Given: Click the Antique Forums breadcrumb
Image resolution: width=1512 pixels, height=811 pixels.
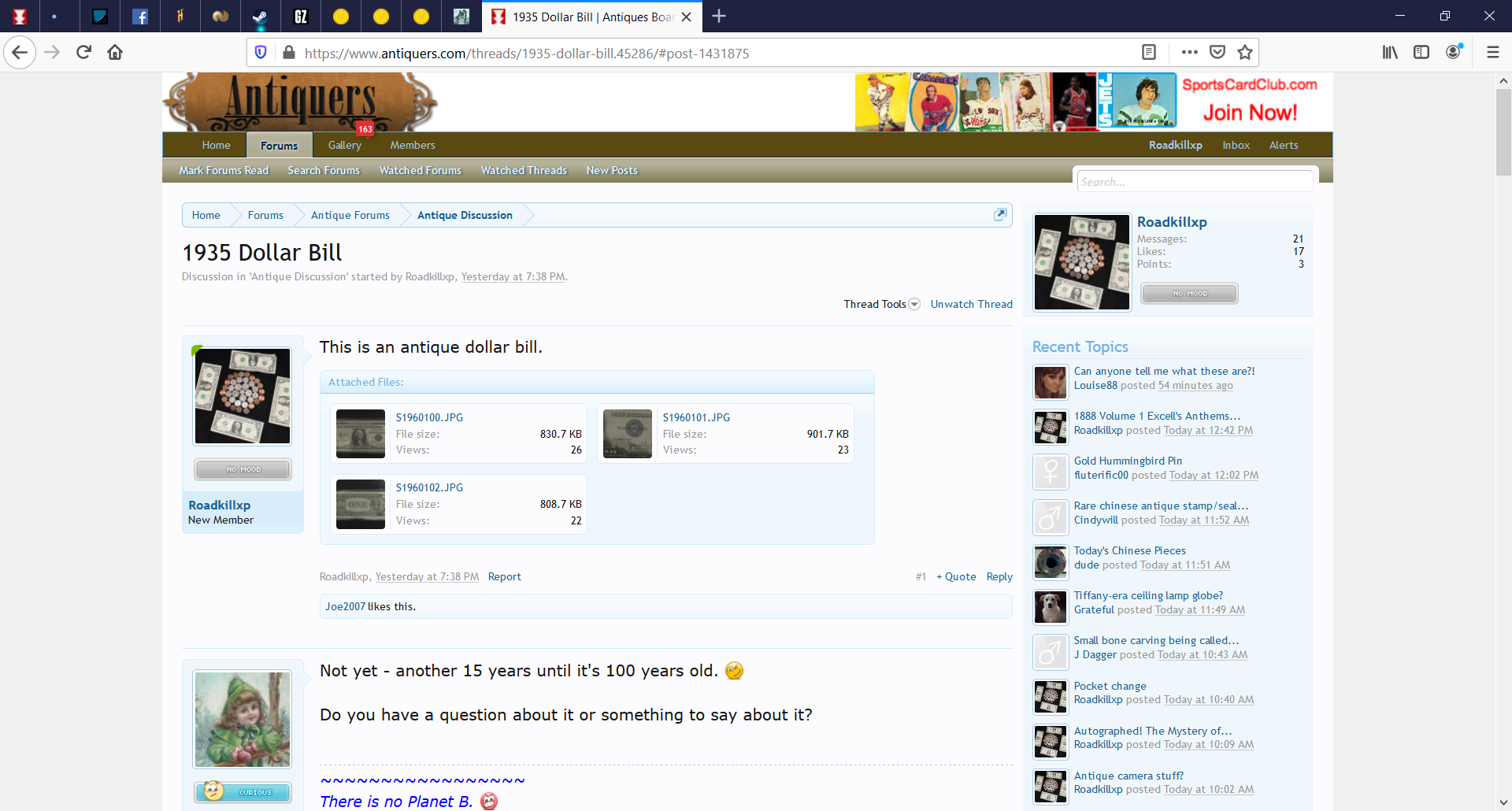Looking at the screenshot, I should click(350, 216).
